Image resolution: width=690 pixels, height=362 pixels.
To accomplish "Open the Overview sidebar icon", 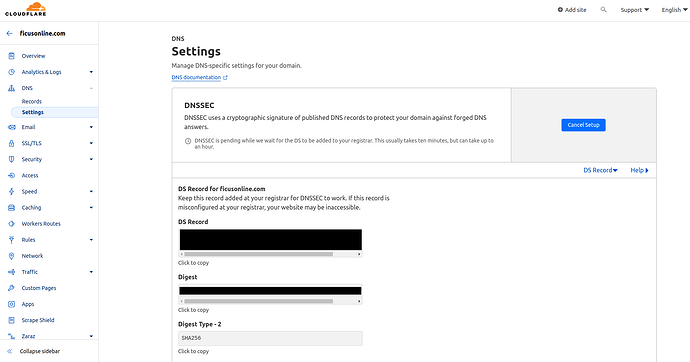I will [11, 56].
